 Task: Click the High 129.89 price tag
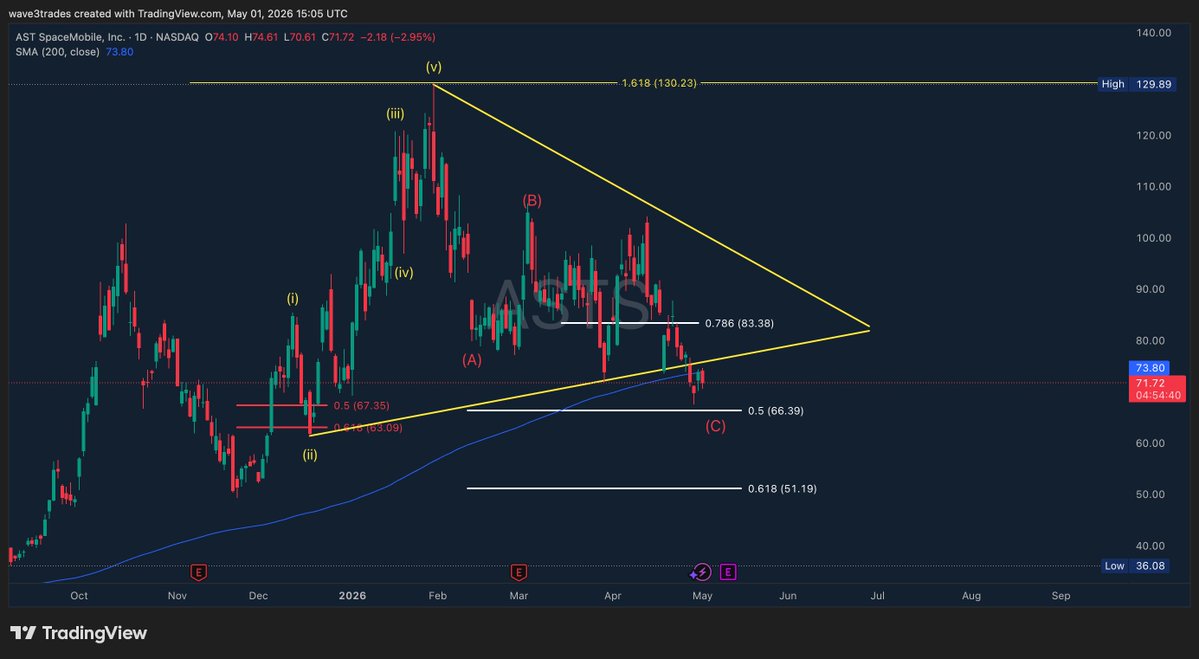[1135, 84]
